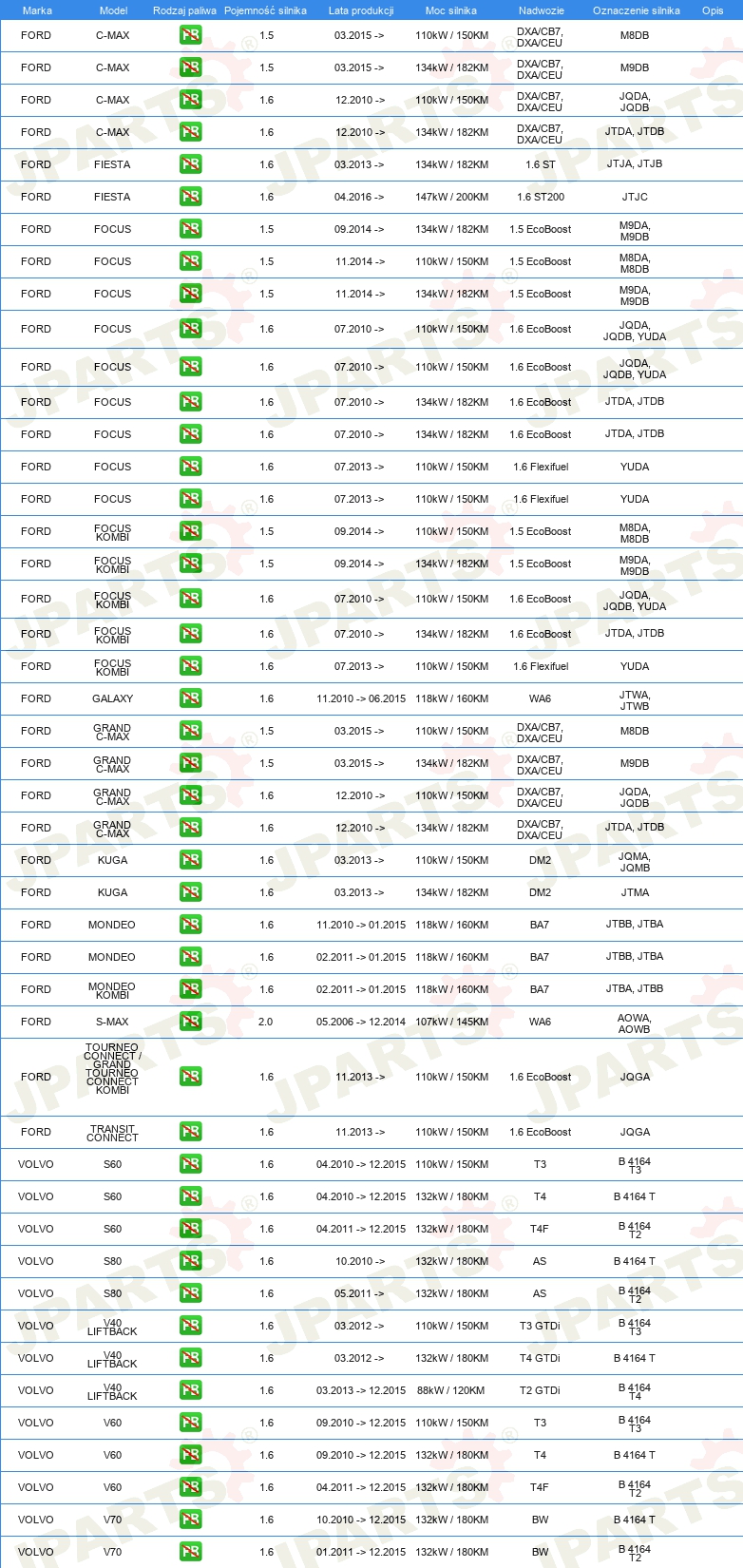This screenshot has width=743, height=1568.
Task: Select the JTWA, JTWB engine code cell
Action: [635, 699]
